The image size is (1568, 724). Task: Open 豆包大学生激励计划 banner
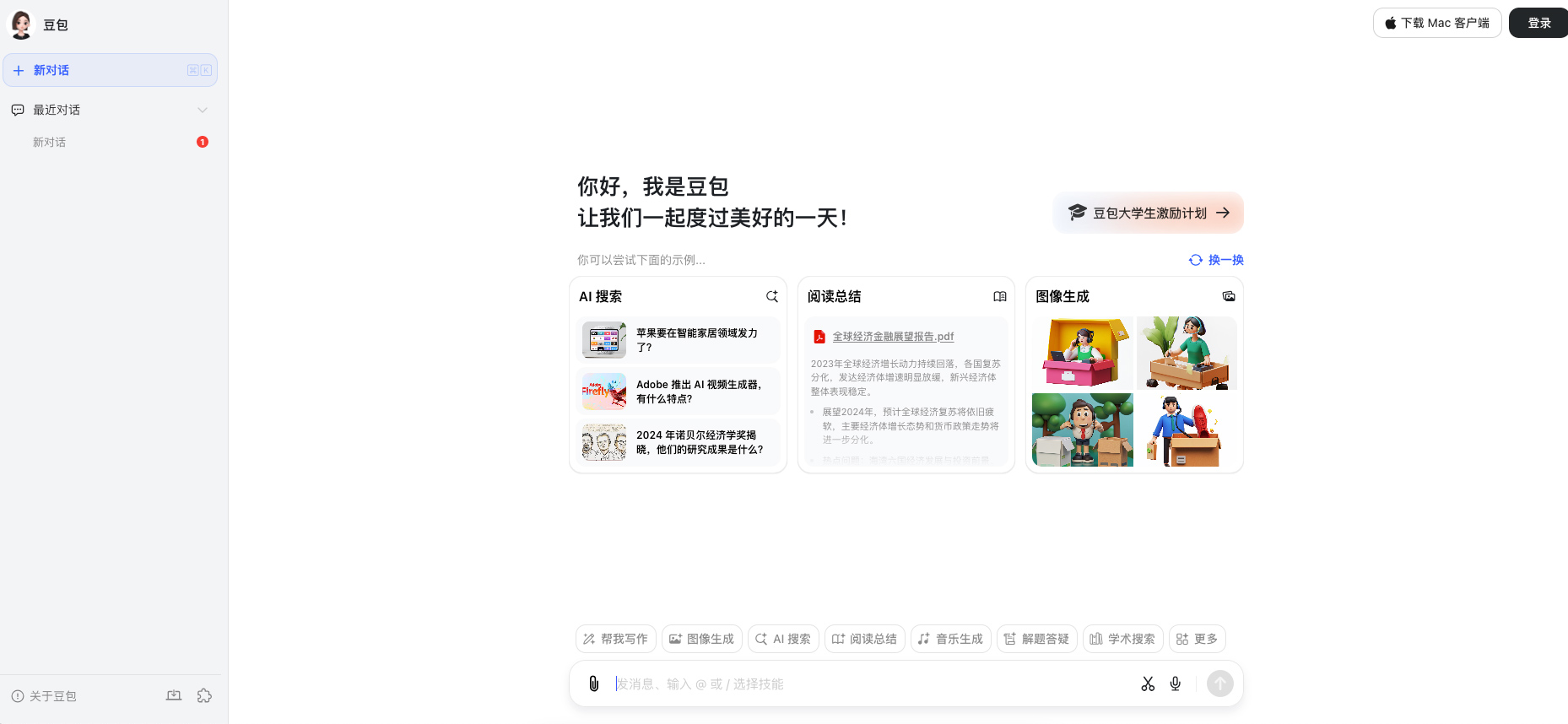click(1149, 213)
